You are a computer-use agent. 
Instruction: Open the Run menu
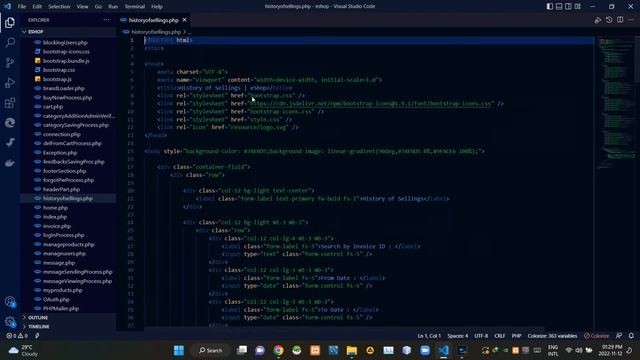113,7
